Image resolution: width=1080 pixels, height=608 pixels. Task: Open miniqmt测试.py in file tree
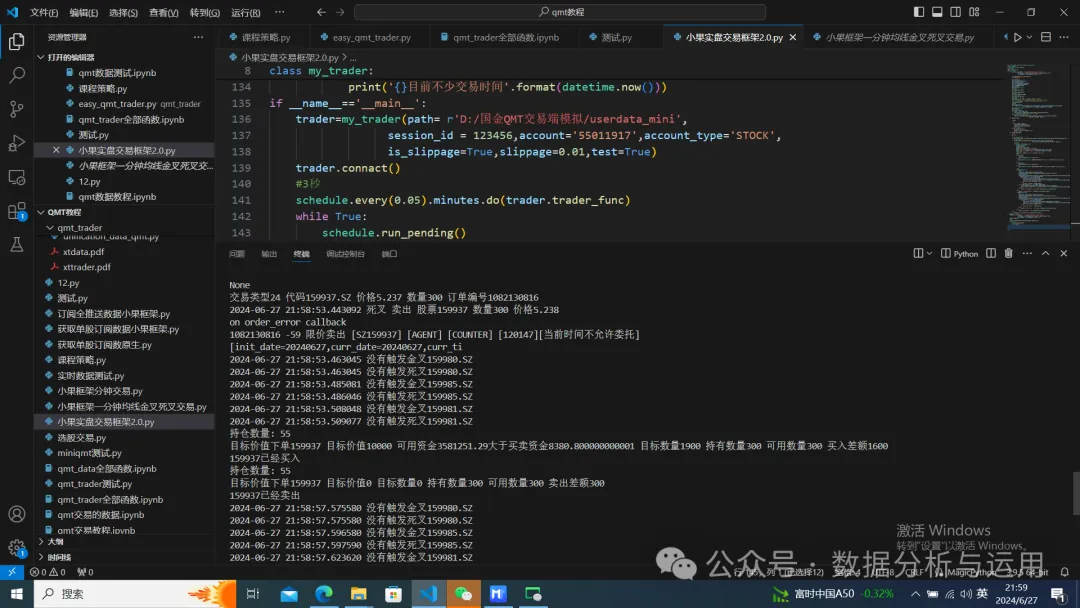pos(89,452)
